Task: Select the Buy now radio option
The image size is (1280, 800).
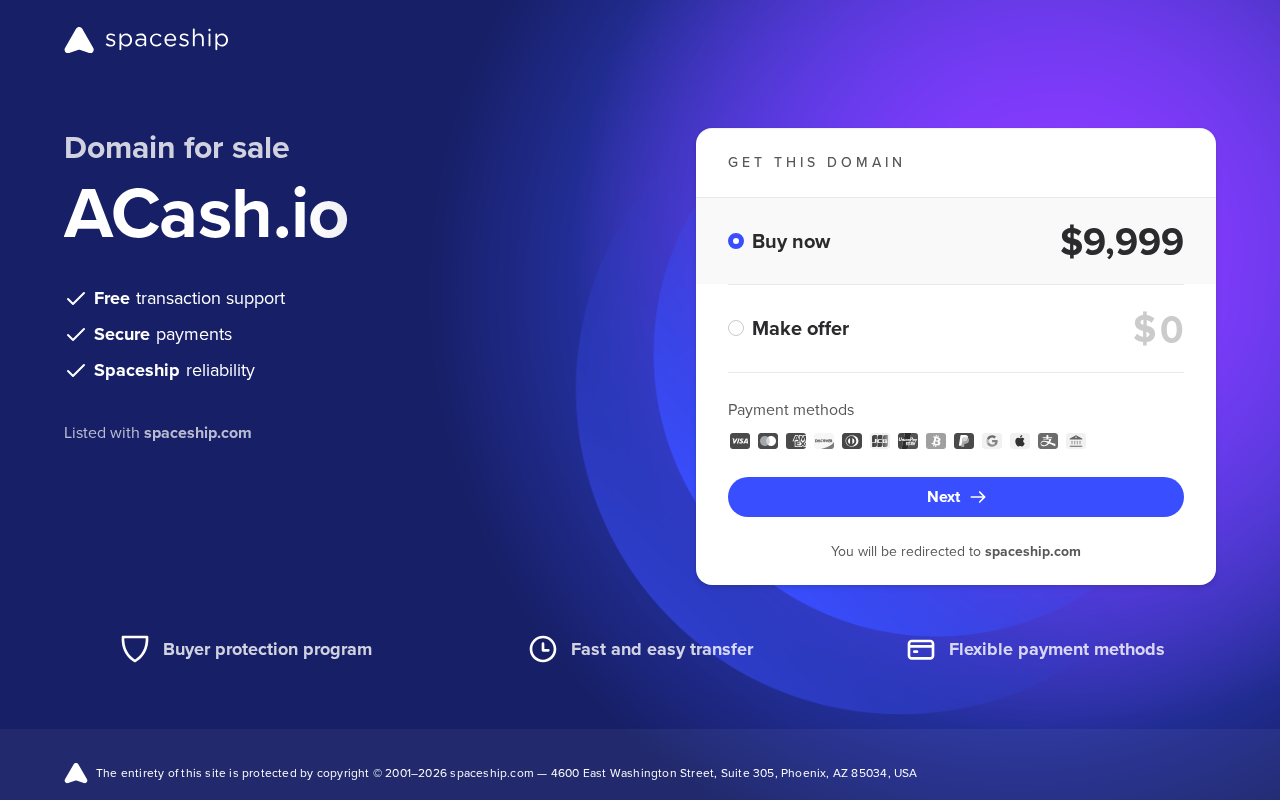Action: point(736,241)
